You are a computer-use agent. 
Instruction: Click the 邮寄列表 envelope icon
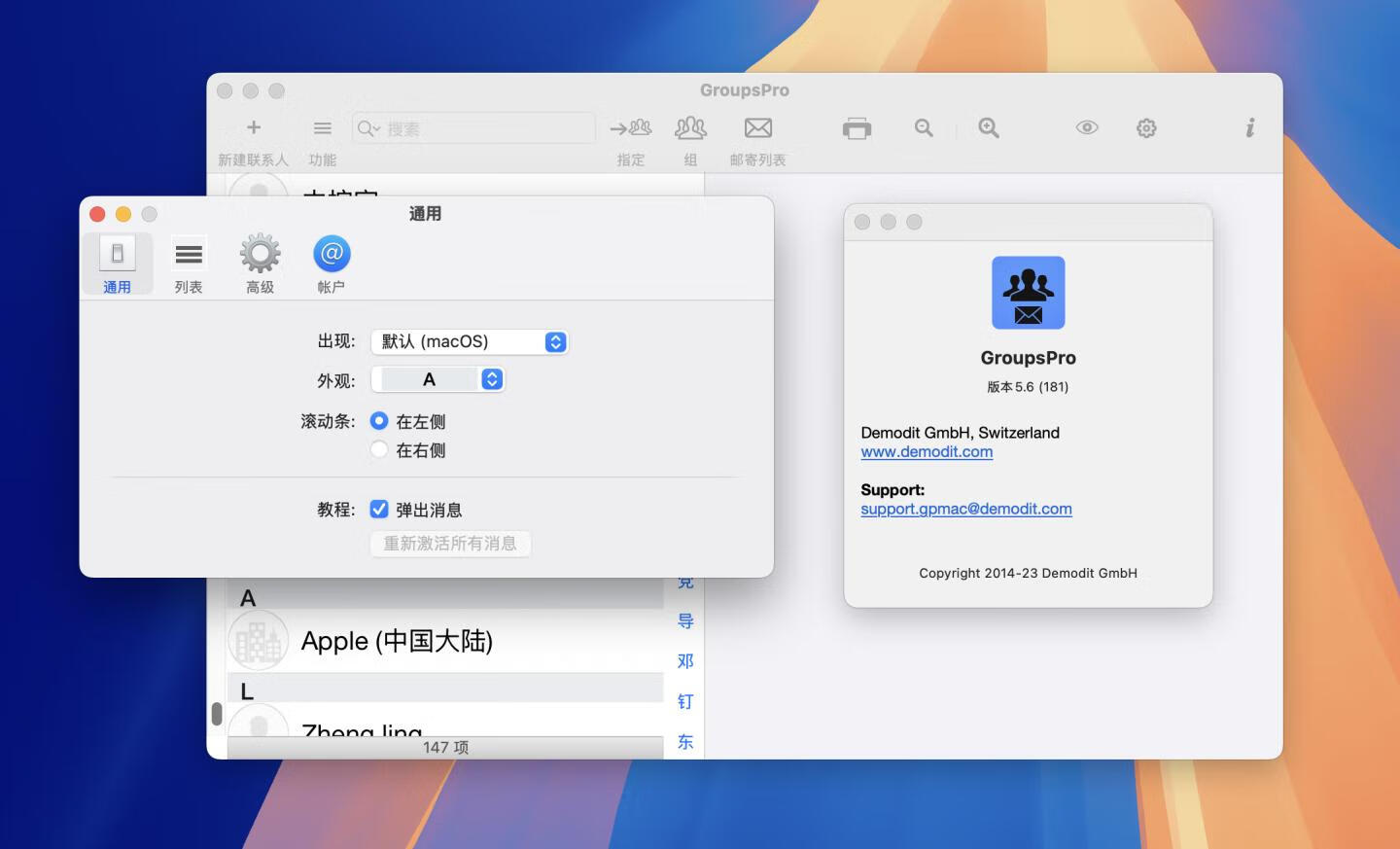tap(758, 127)
